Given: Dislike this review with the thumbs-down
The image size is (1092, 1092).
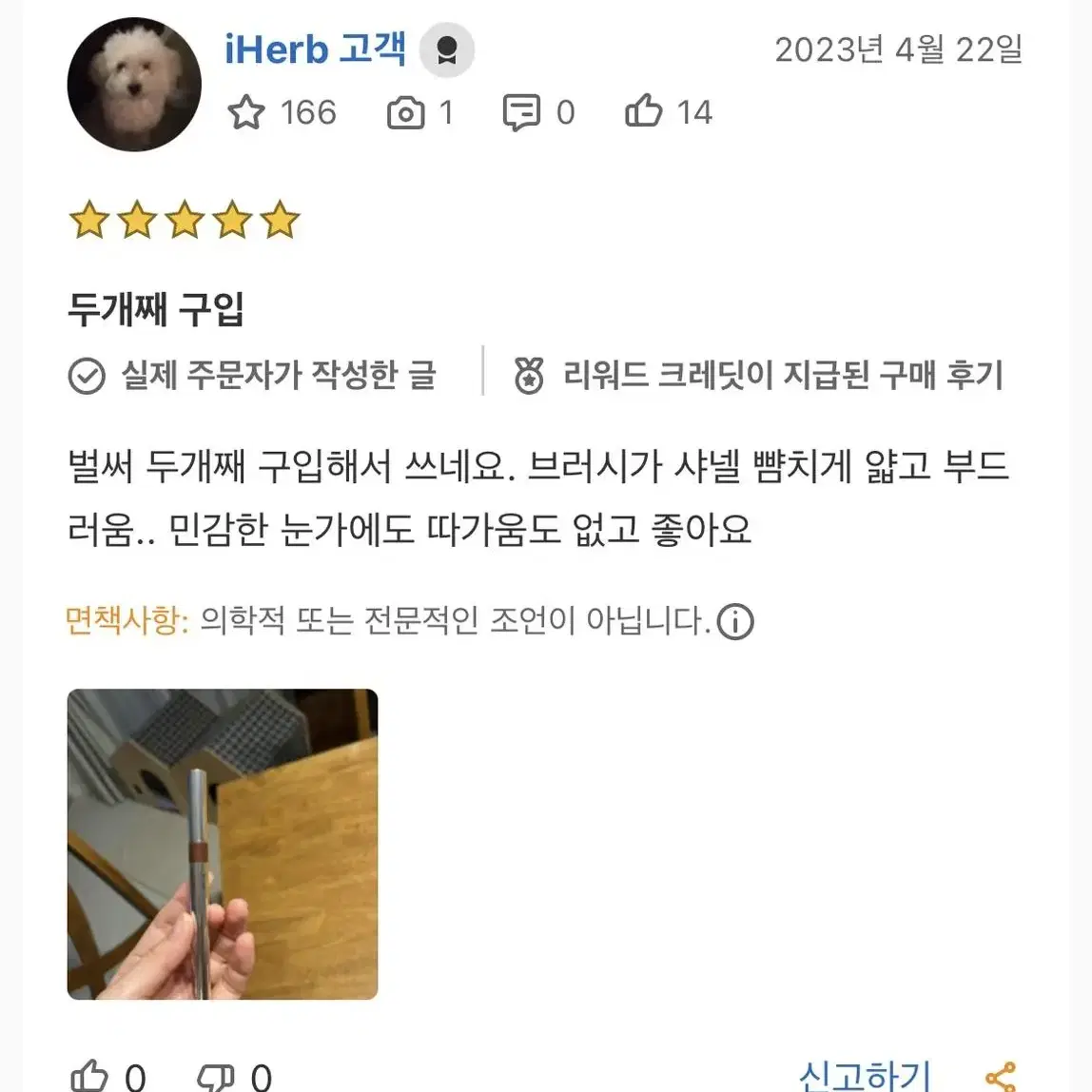Looking at the screenshot, I should 215,1078.
